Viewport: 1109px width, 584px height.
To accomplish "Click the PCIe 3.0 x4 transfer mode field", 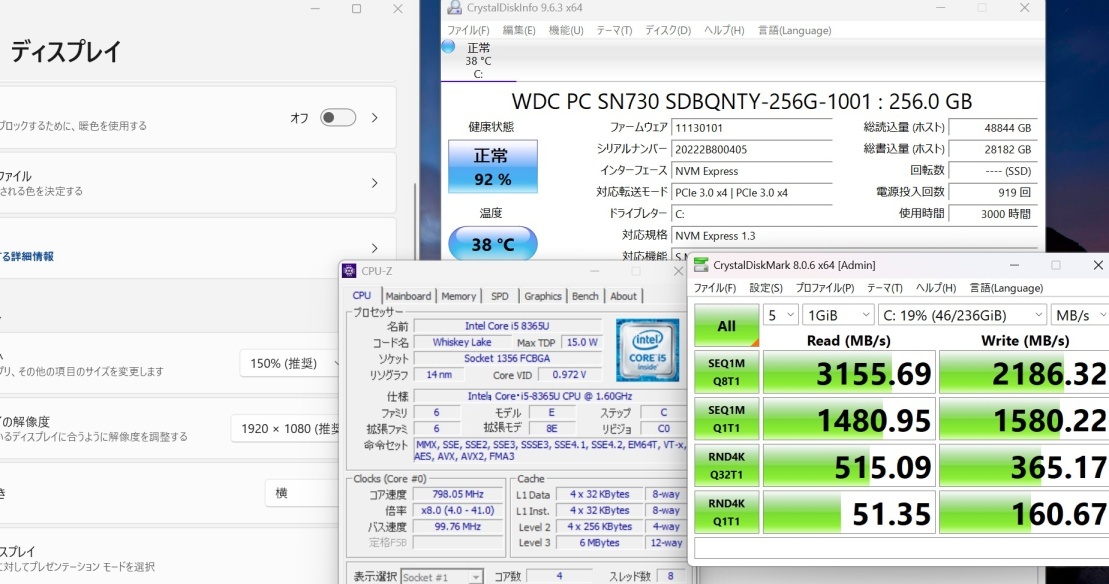I will coord(751,192).
